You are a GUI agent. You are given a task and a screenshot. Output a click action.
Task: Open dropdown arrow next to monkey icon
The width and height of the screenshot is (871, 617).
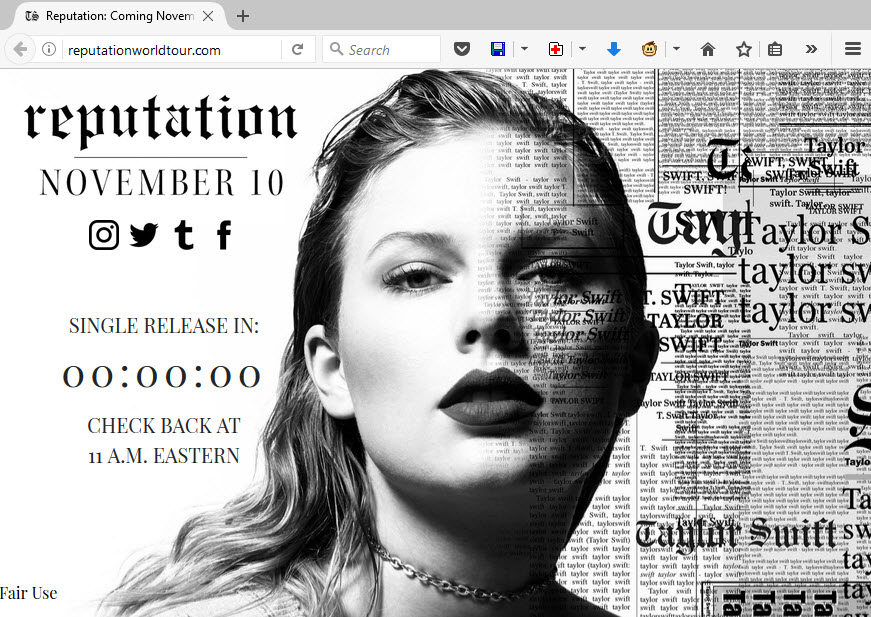676,49
